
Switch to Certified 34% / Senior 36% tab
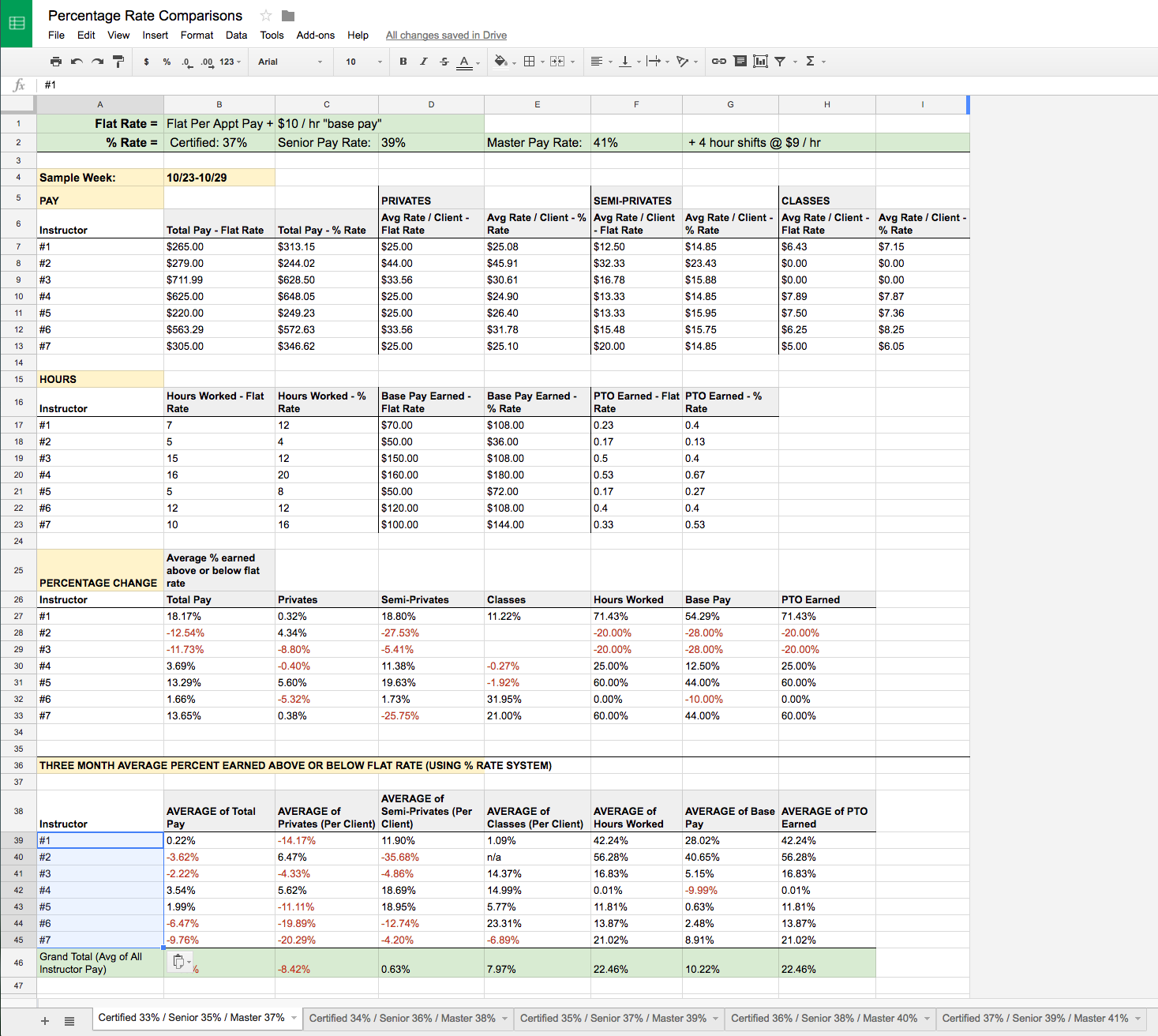pos(402,1019)
